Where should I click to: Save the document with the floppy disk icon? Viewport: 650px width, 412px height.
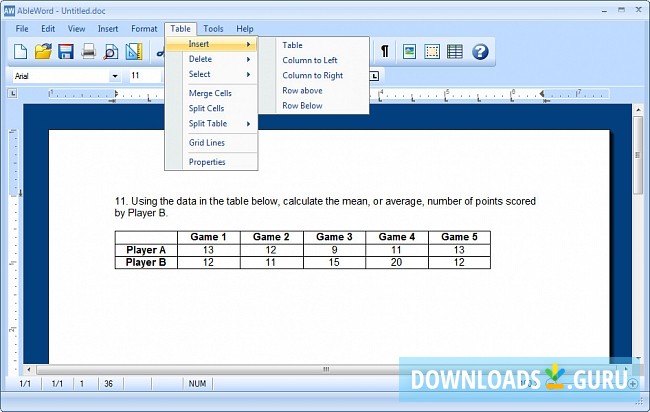[x=65, y=52]
